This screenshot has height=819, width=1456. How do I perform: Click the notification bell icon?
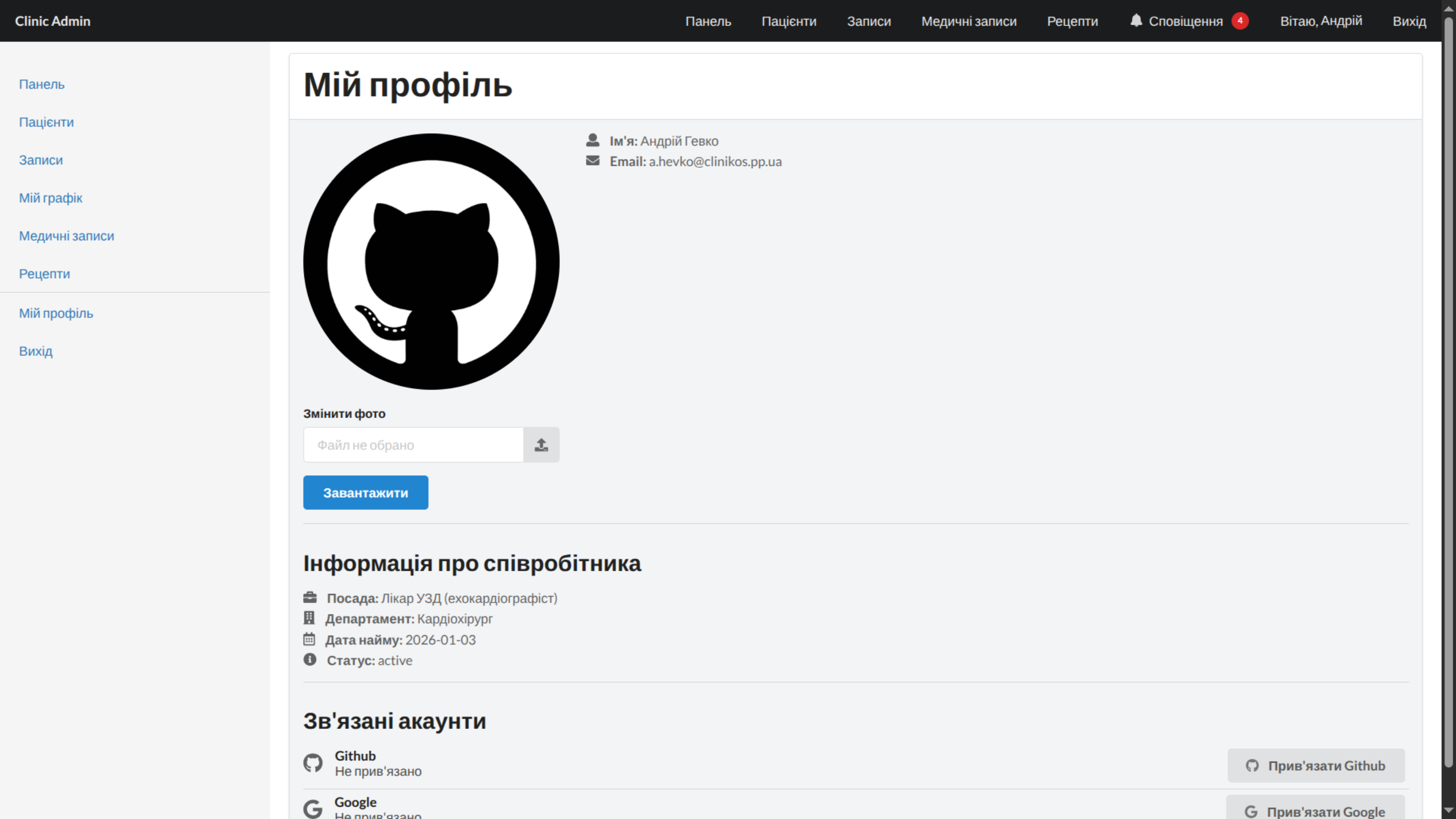pos(1136,20)
